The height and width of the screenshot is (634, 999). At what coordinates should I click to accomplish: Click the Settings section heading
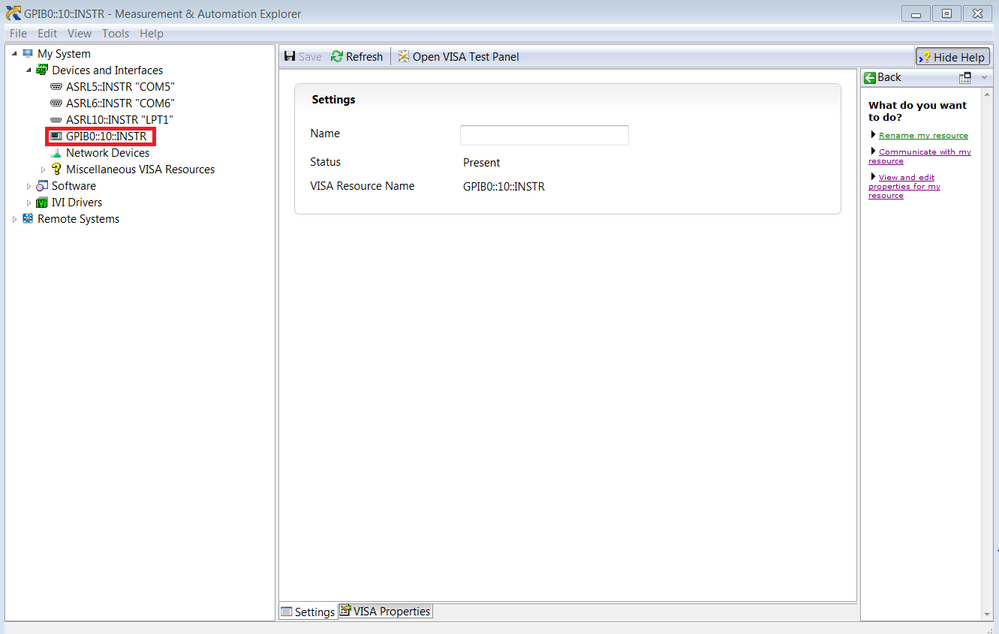tap(333, 99)
